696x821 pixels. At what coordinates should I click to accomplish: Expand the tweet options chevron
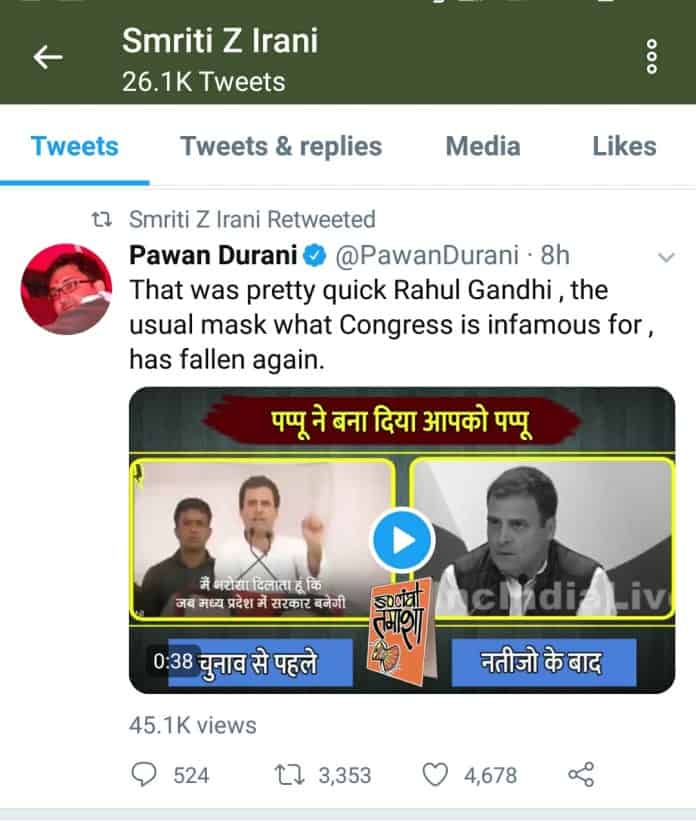(x=666, y=257)
